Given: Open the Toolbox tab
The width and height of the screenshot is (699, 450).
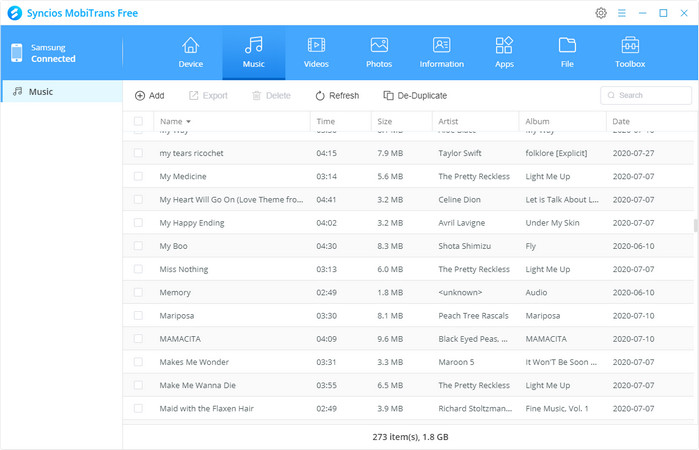Looking at the screenshot, I should (630, 53).
